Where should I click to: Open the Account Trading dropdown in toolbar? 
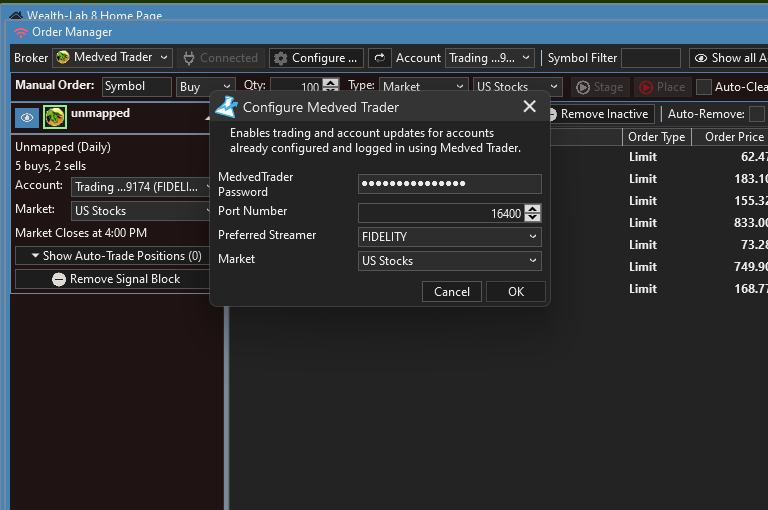489,58
